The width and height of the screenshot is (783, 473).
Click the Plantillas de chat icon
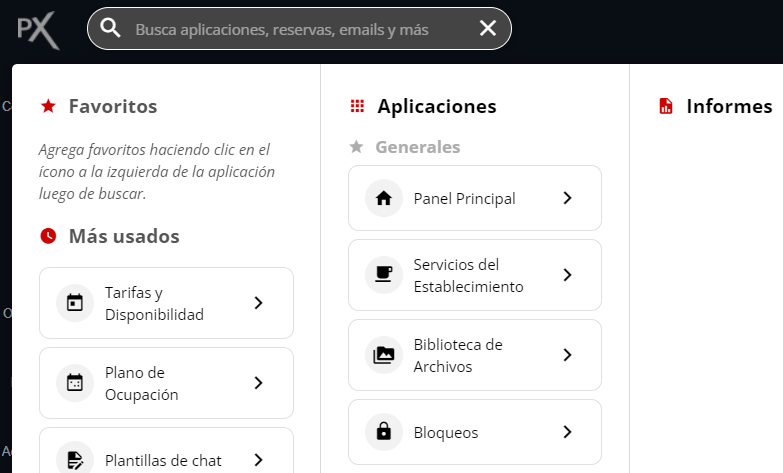click(74, 460)
